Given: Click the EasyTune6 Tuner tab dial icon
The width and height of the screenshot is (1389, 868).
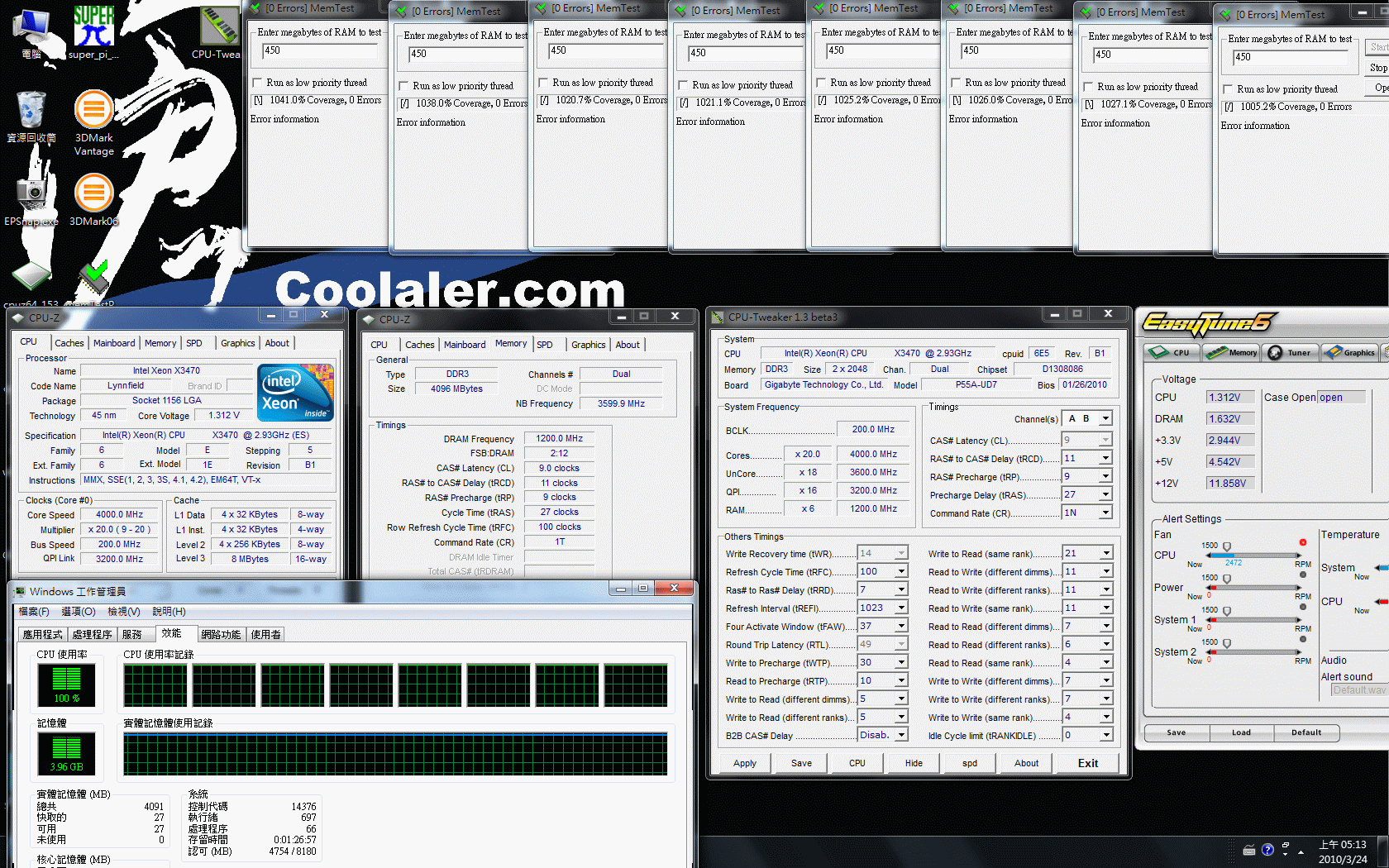Looking at the screenshot, I should 1275,352.
